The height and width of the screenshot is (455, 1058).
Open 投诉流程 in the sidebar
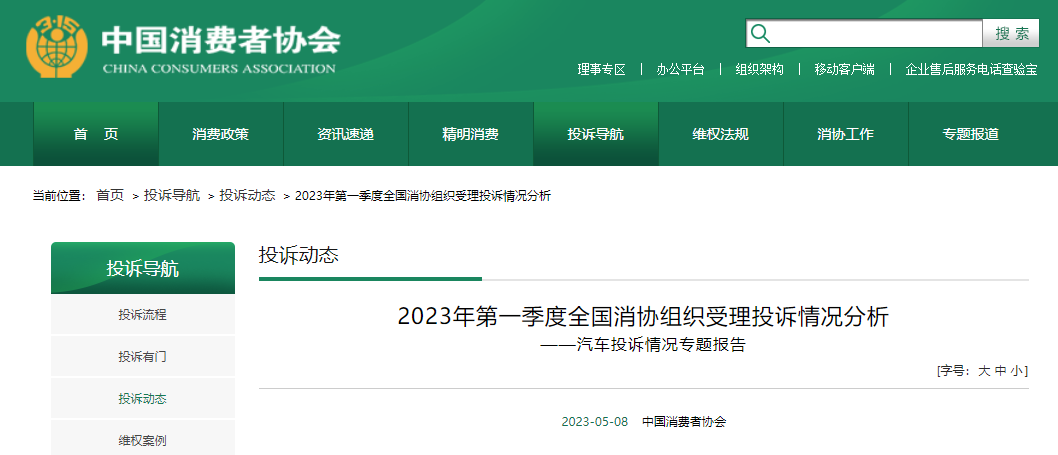click(142, 314)
